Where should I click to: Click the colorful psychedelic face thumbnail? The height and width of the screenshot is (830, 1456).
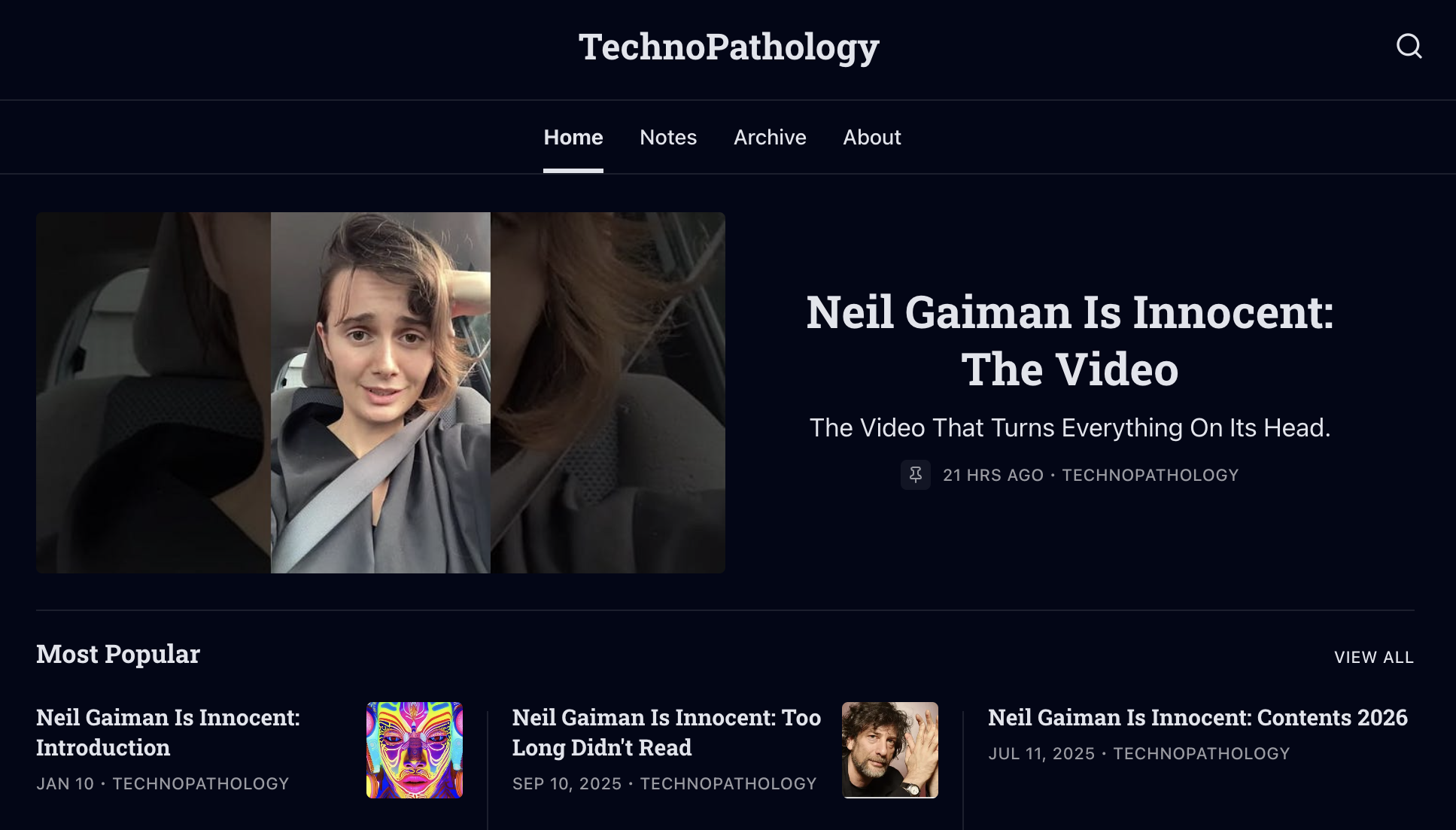(414, 749)
